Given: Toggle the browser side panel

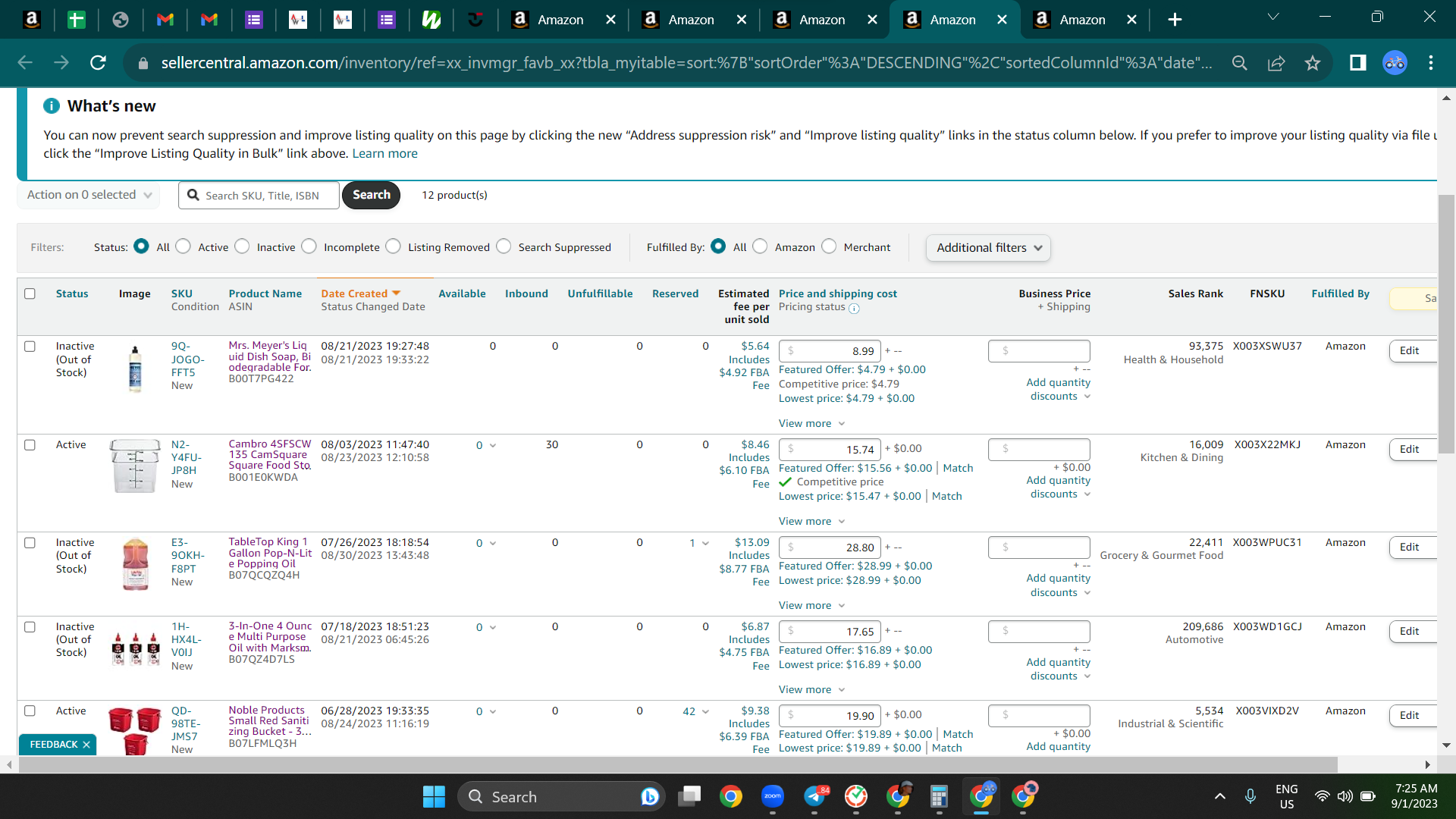Looking at the screenshot, I should click(1358, 63).
